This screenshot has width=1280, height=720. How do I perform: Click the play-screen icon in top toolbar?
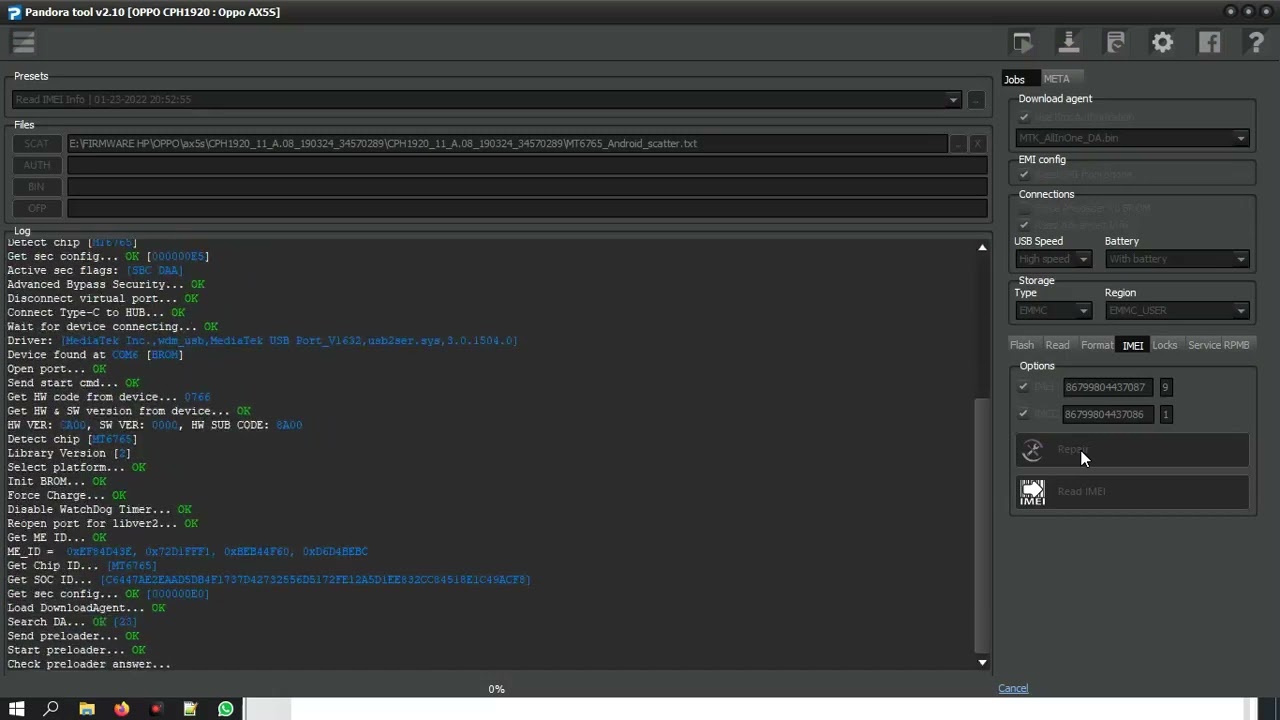pyautogui.click(x=1022, y=42)
